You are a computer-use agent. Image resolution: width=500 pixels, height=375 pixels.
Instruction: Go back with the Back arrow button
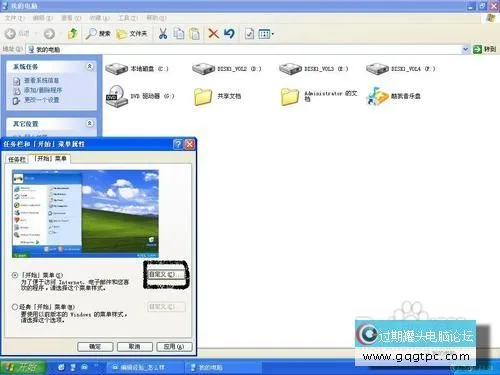pyautogui.click(x=17, y=34)
